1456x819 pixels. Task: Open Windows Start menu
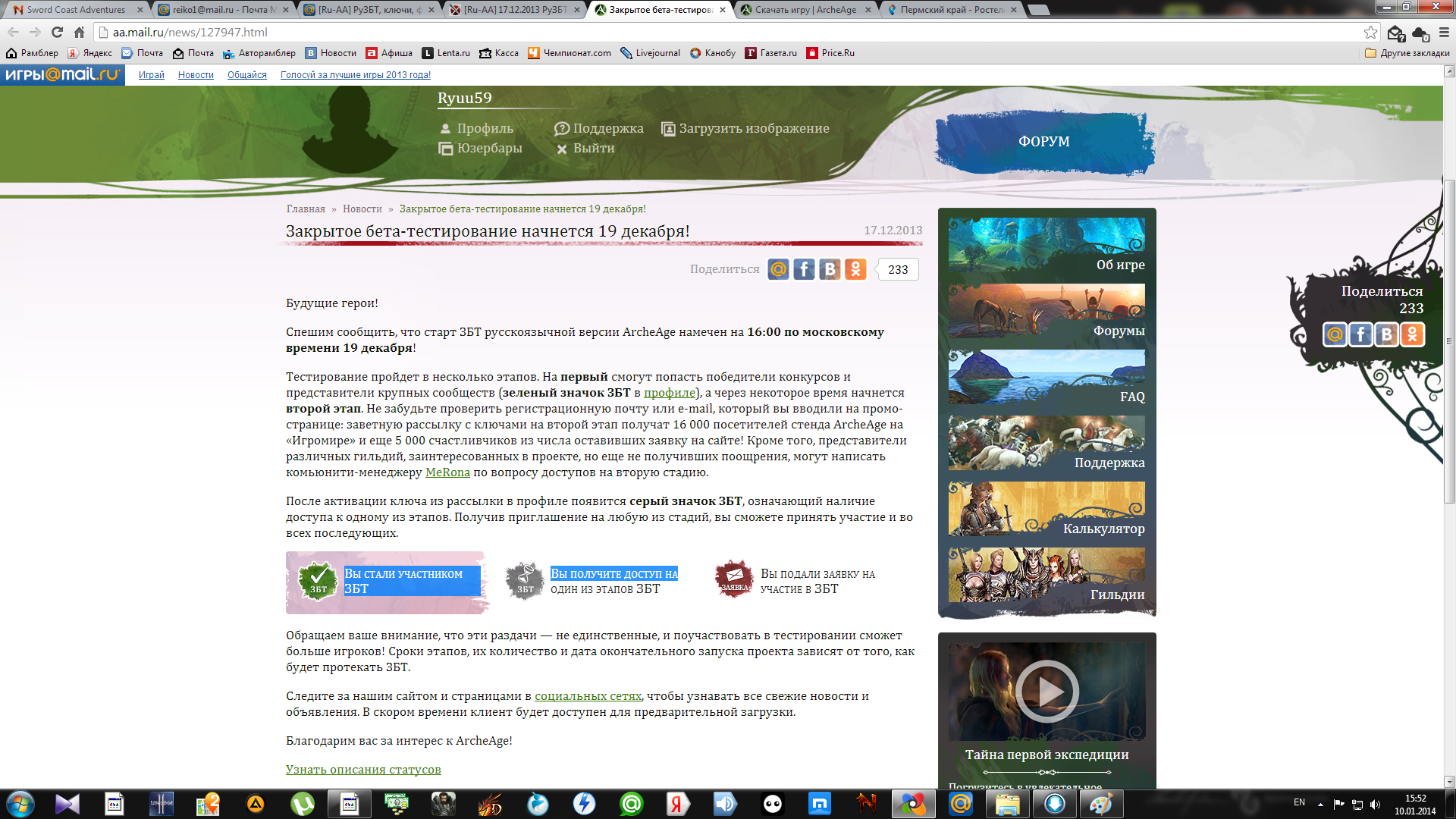20,804
